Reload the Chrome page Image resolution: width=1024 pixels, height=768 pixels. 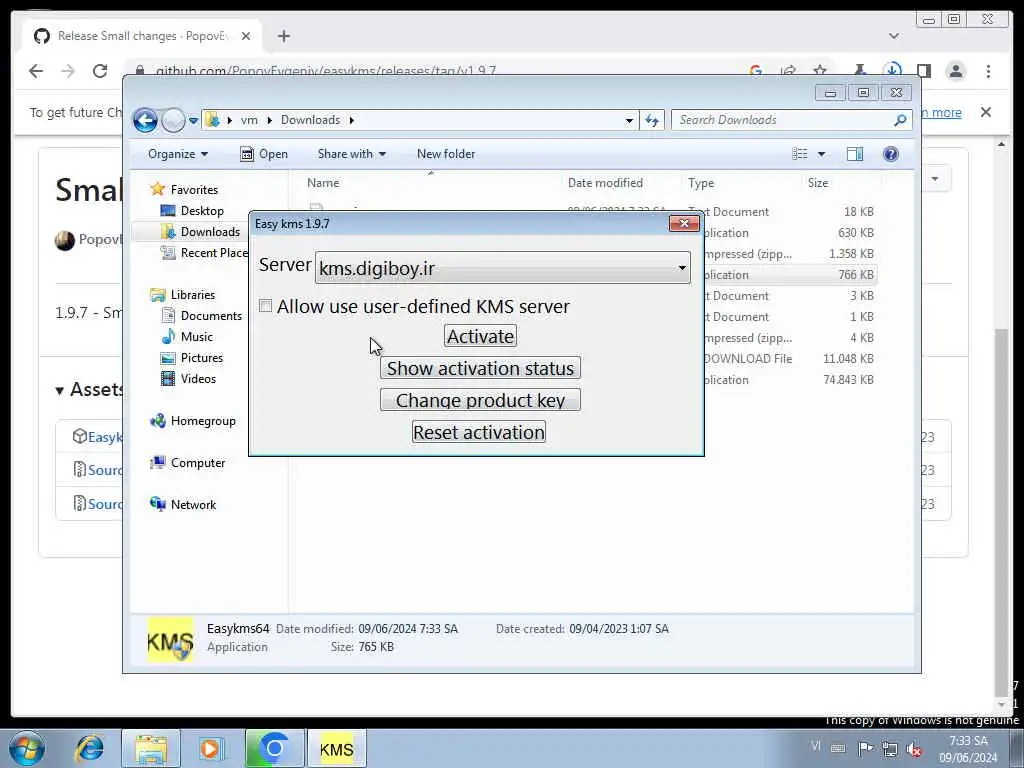(x=100, y=71)
